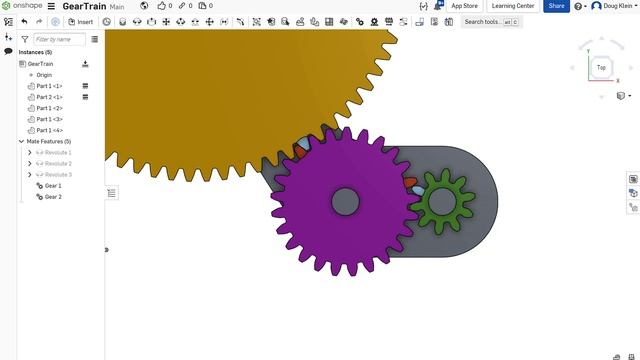This screenshot has width=640, height=360.
Task: Click the filter funnel icon
Action: 25,39
